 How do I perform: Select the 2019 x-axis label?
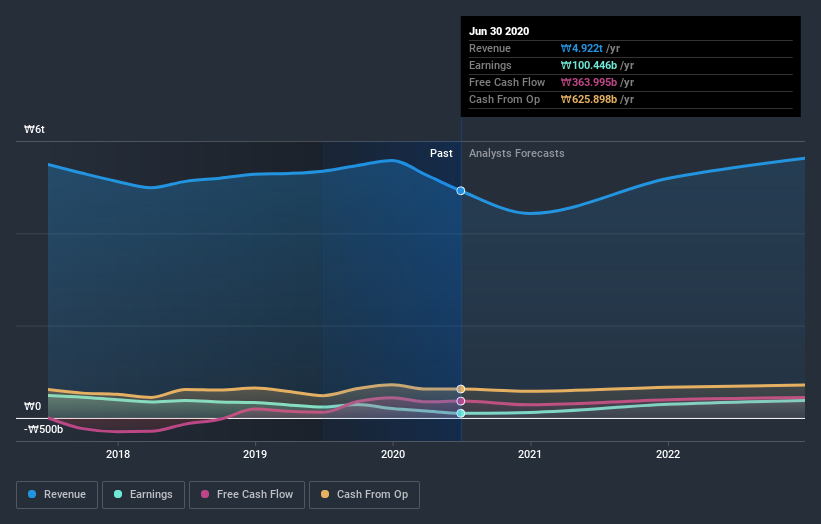pyautogui.click(x=255, y=454)
